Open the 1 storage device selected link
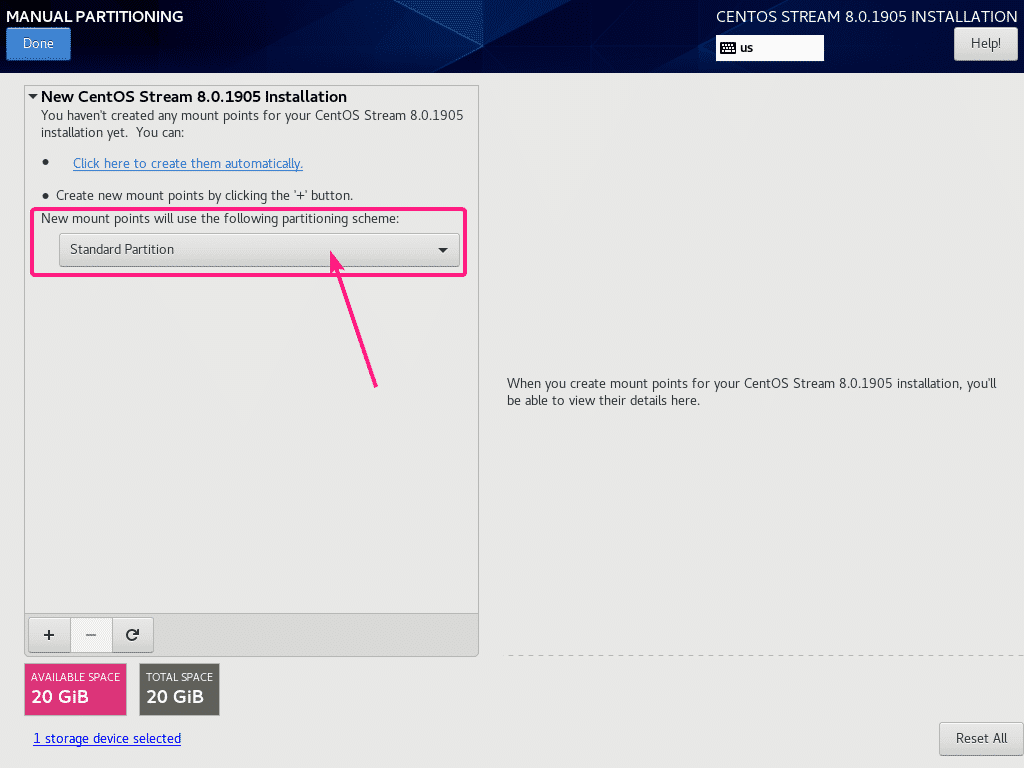Viewport: 1024px width, 768px height. (107, 739)
